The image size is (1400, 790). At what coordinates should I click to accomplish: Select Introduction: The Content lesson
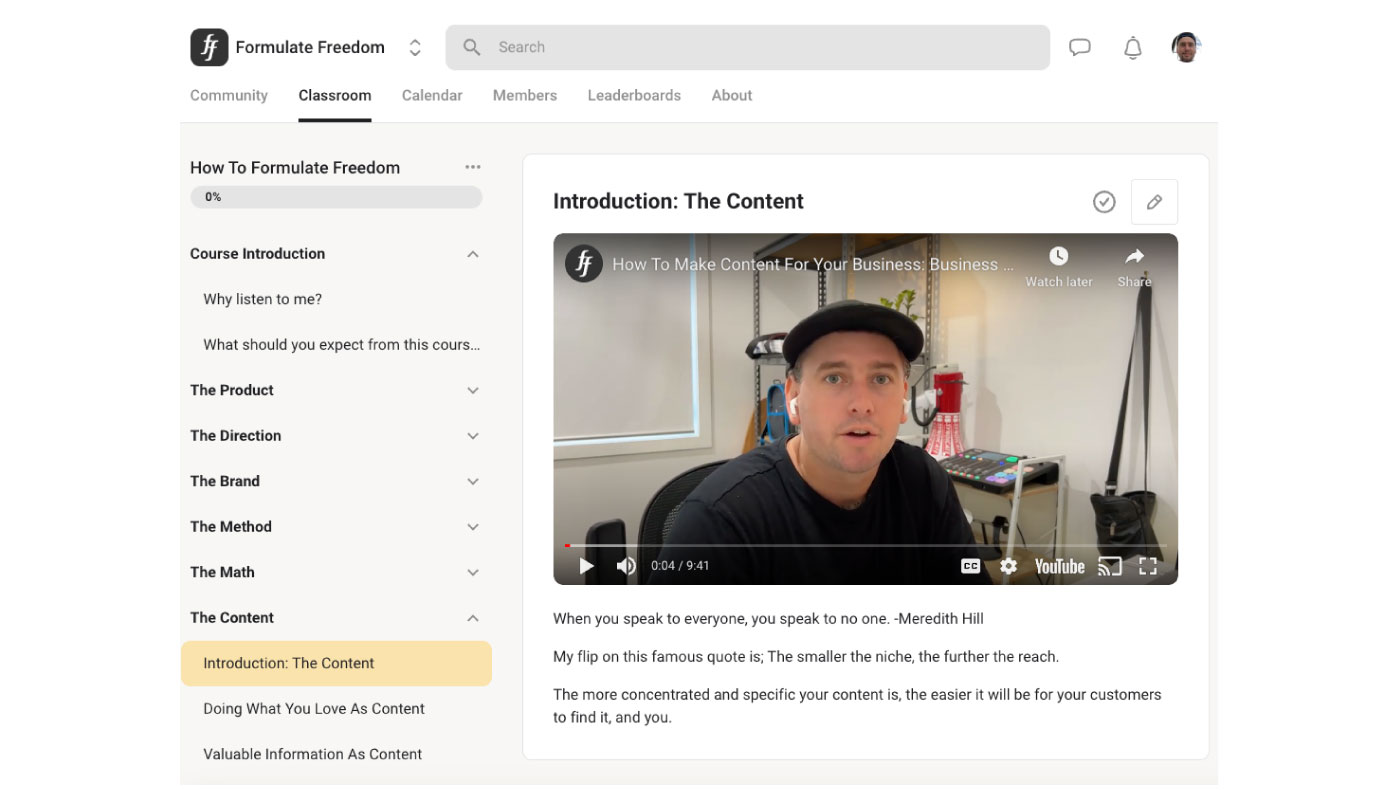336,663
